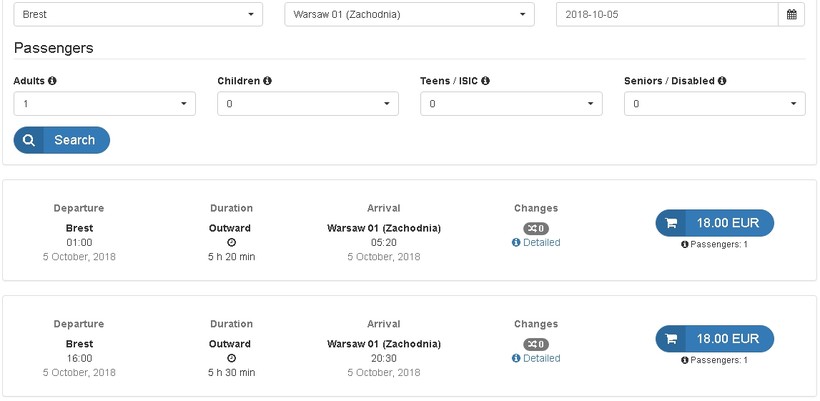The height and width of the screenshot is (401, 820).
Task: Click the Children info icon
Action: 268,81
